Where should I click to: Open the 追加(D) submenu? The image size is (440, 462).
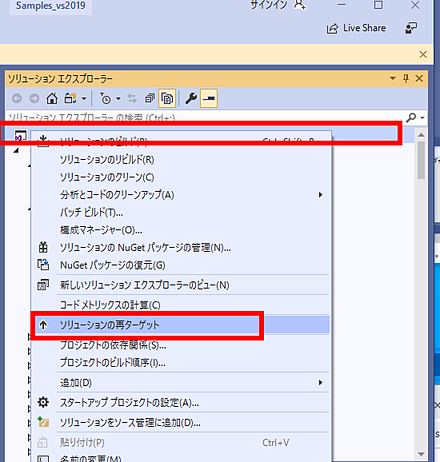(x=182, y=383)
